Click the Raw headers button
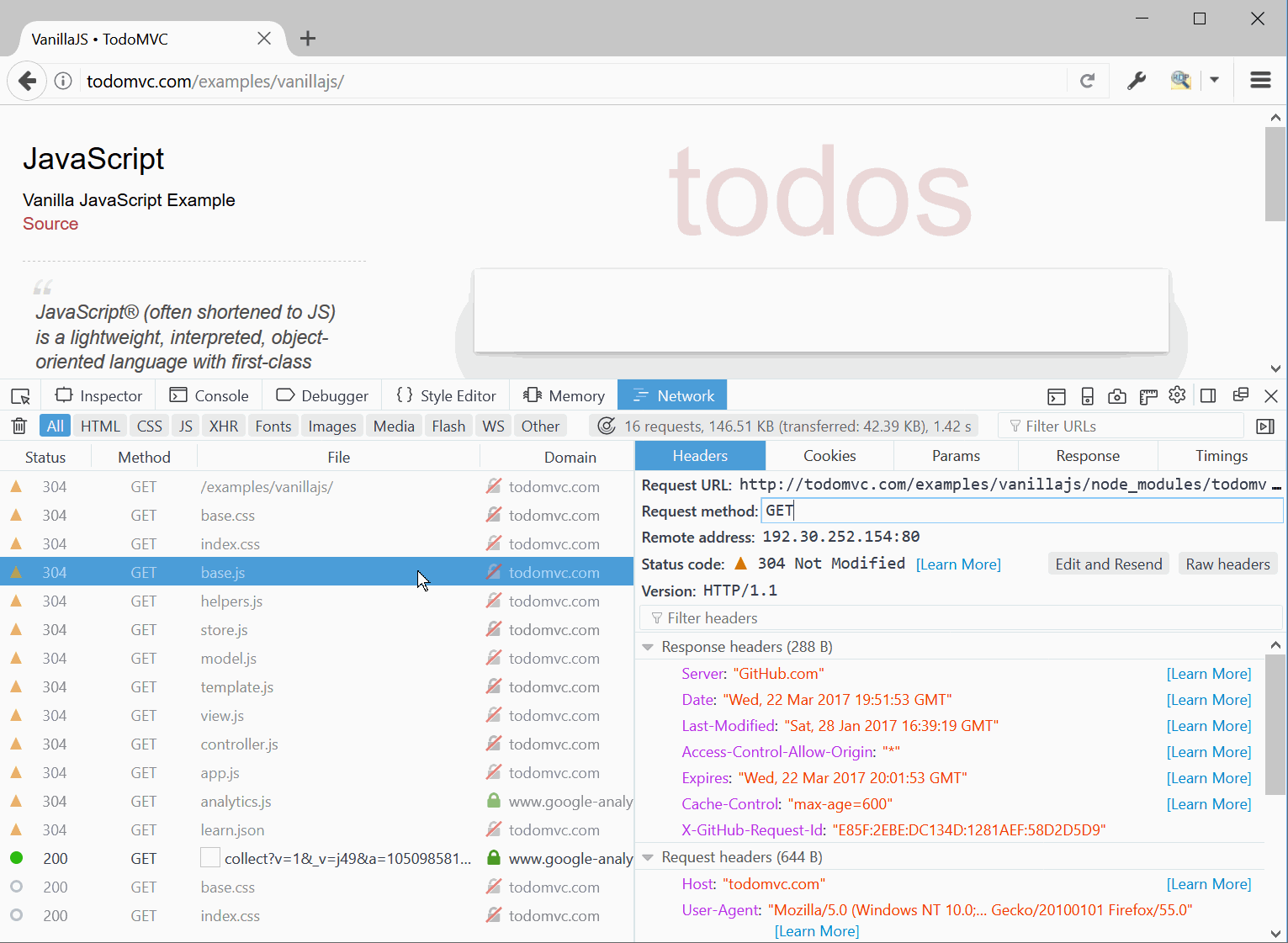The width and height of the screenshot is (1288, 943). (1227, 564)
